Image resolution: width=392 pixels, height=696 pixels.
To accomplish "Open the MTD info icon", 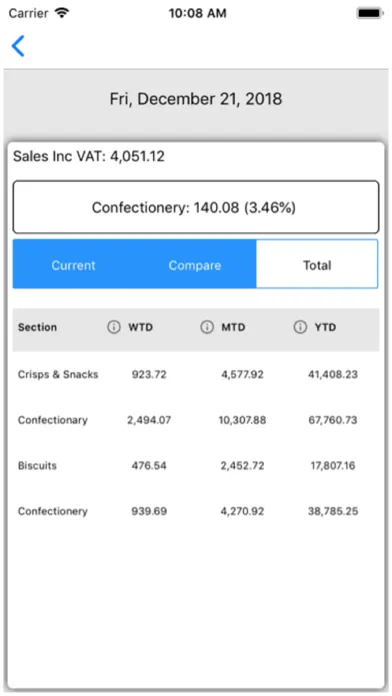I will tap(207, 327).
